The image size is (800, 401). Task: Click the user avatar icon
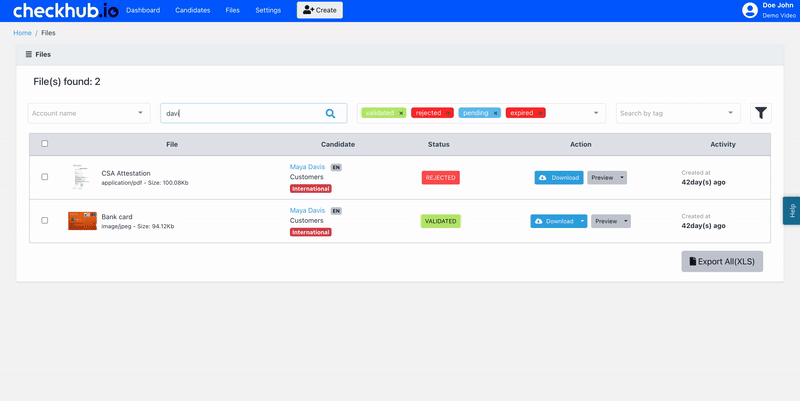coord(750,10)
